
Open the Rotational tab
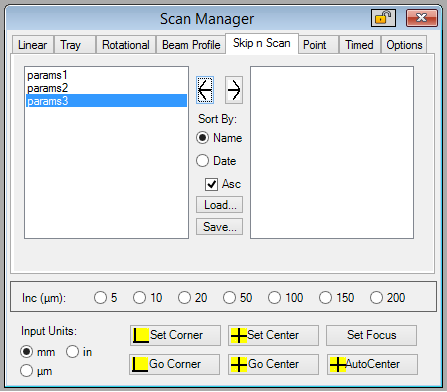[126, 45]
